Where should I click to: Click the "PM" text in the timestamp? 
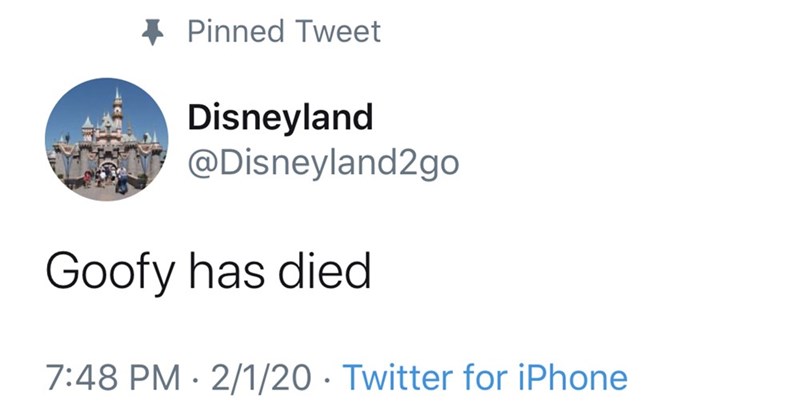pyautogui.click(x=152, y=378)
